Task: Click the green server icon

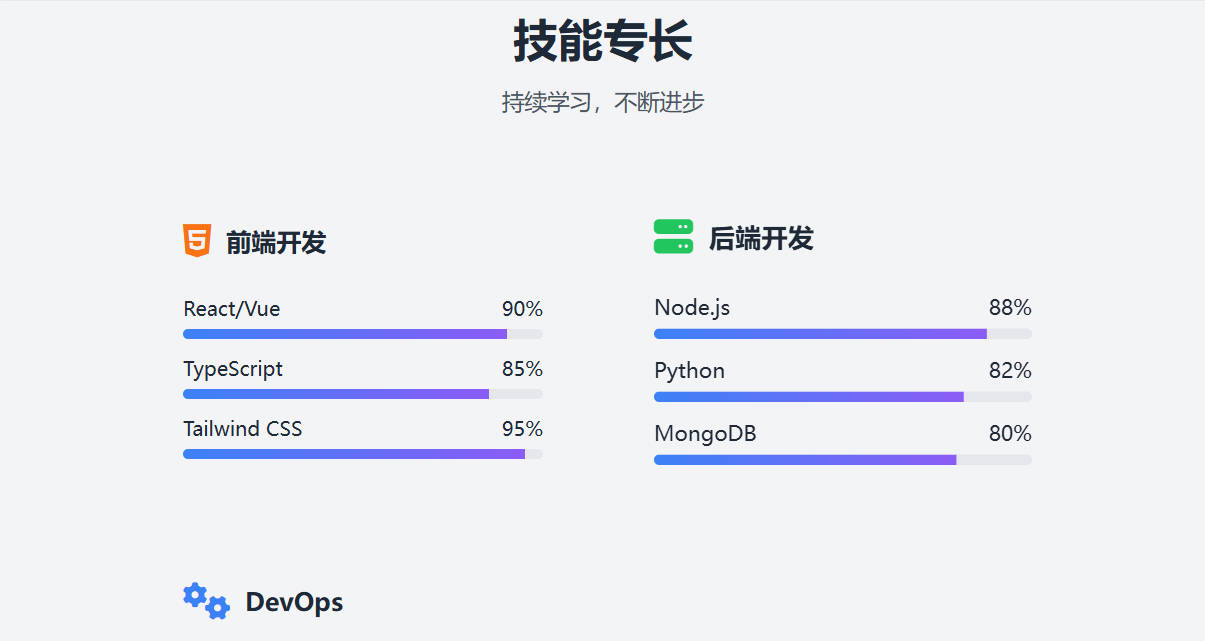Action: pos(673,237)
